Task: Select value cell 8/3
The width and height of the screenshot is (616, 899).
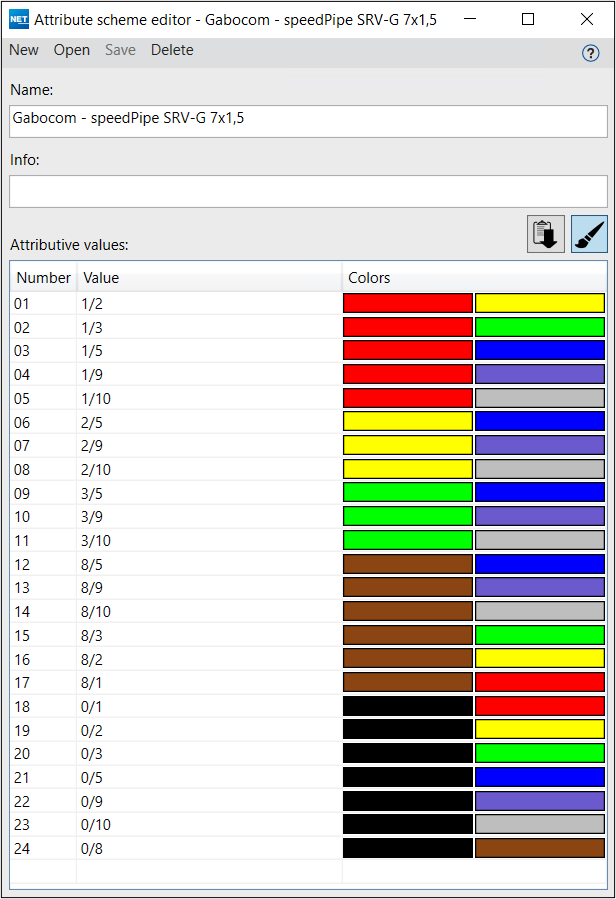Action: pos(209,635)
